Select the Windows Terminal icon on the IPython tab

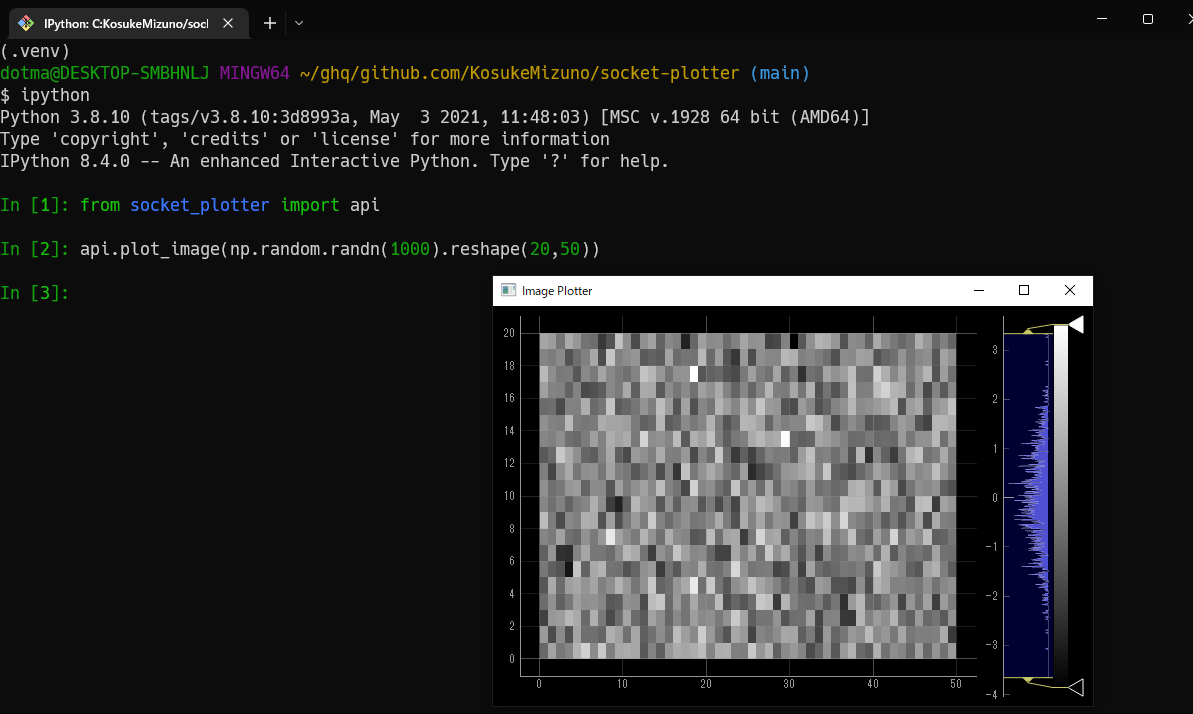coord(24,22)
